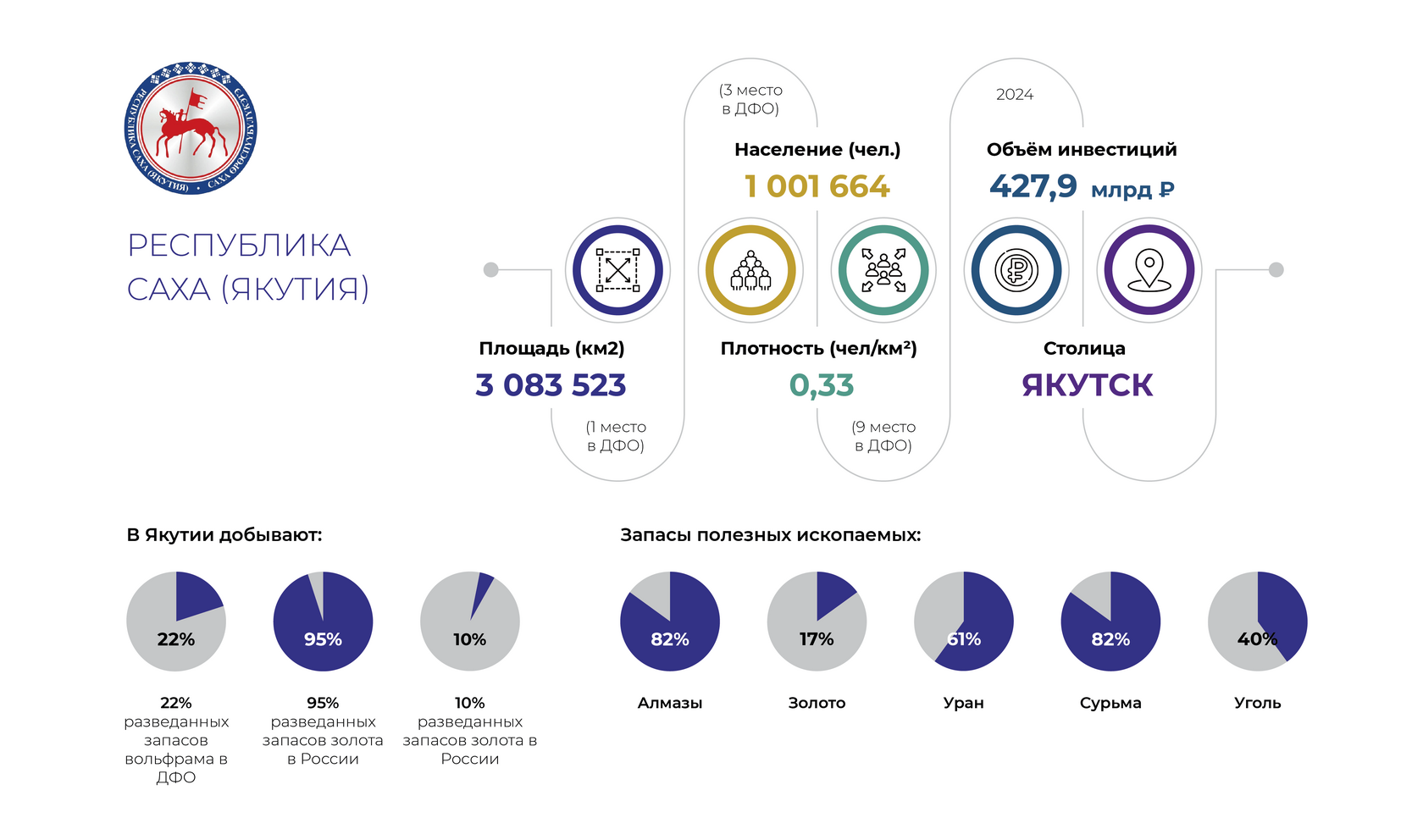The width and height of the screenshot is (1423, 840).
Task: Click the ruble coin investment icon
Action: (x=1016, y=270)
